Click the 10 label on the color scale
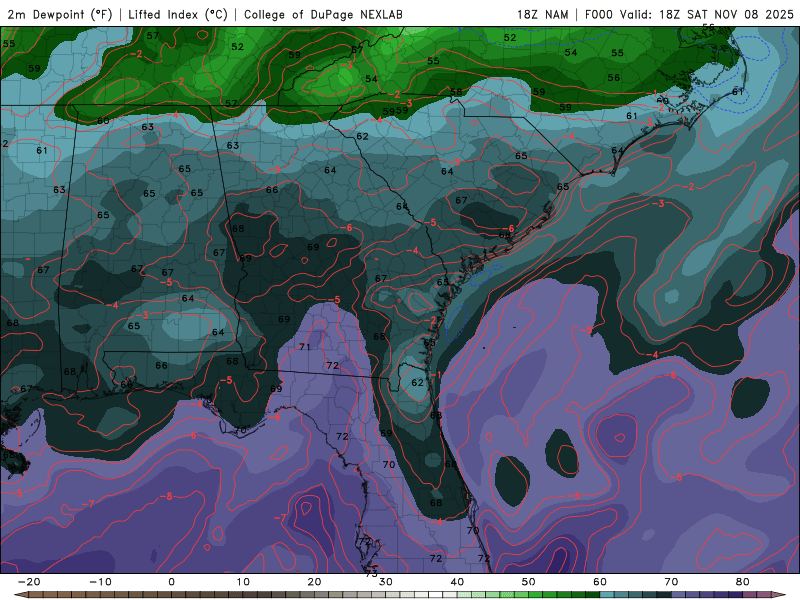 tap(243, 582)
